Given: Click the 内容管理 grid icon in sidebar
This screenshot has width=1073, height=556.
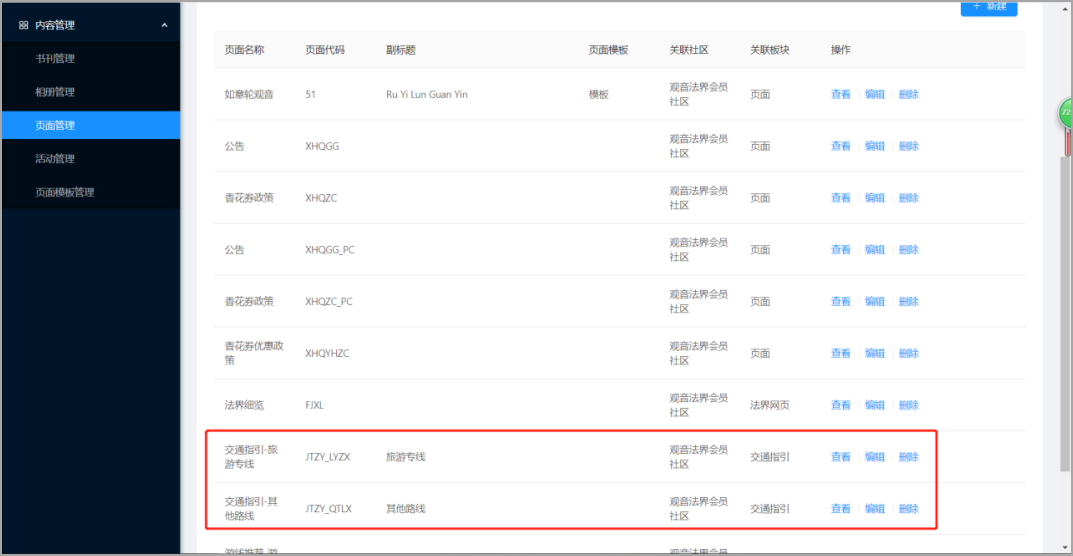Looking at the screenshot, I should 24,25.
